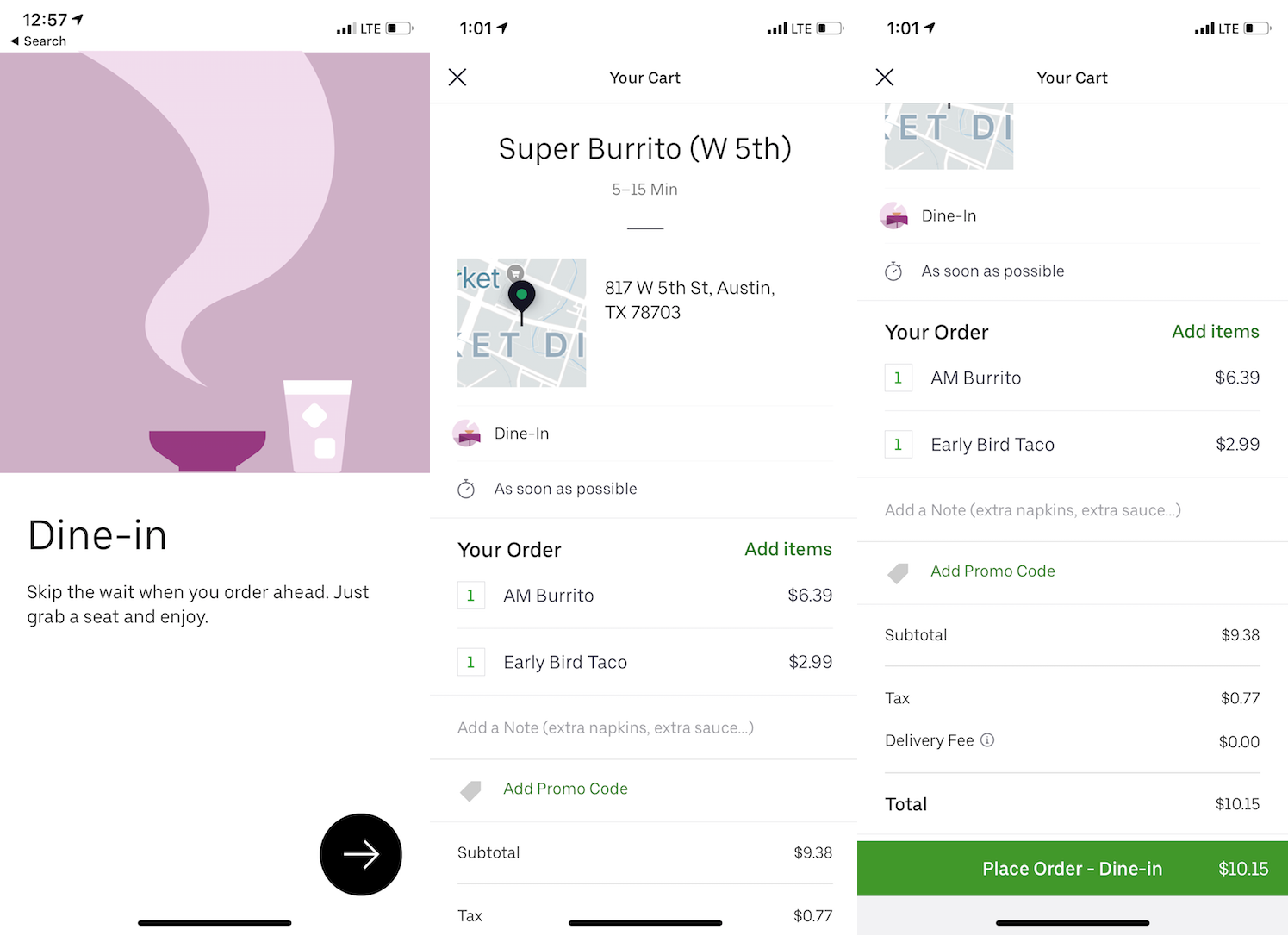The width and height of the screenshot is (1288, 936).
Task: Click the timer icon beside As soon as possible
Action: (x=466, y=489)
